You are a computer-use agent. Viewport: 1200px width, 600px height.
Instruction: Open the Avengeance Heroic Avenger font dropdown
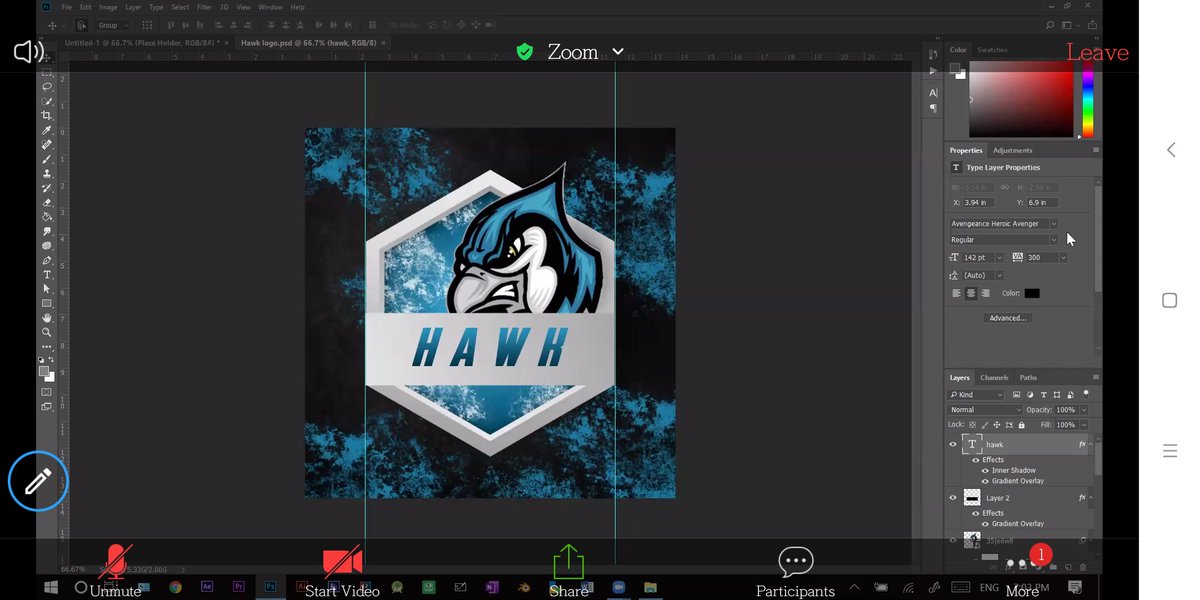[1055, 223]
